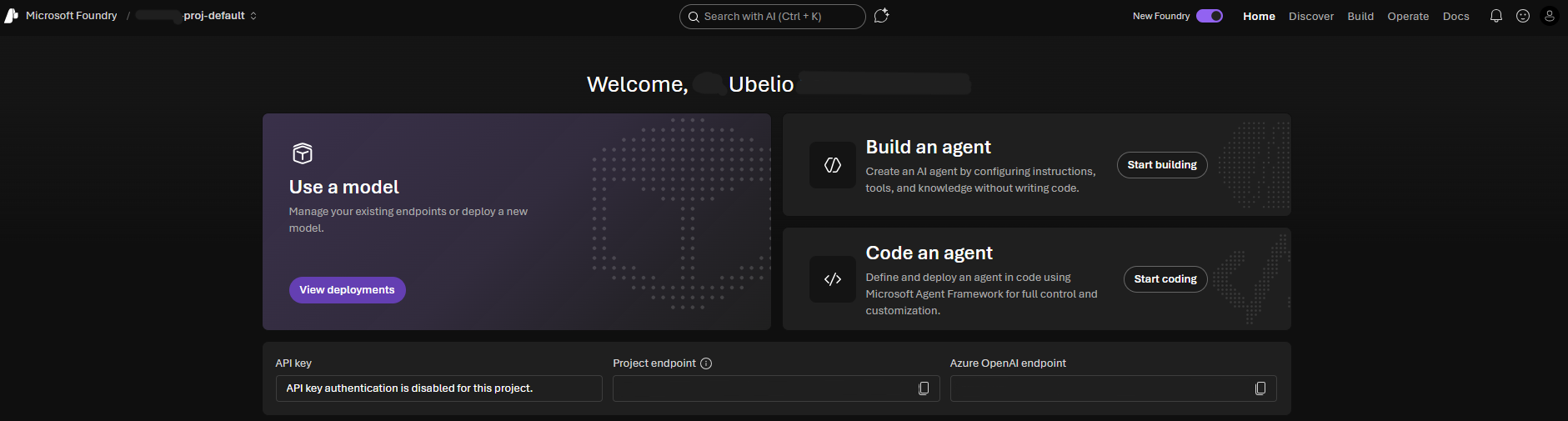Click the Start building button
1568x421 pixels.
pos(1162,165)
